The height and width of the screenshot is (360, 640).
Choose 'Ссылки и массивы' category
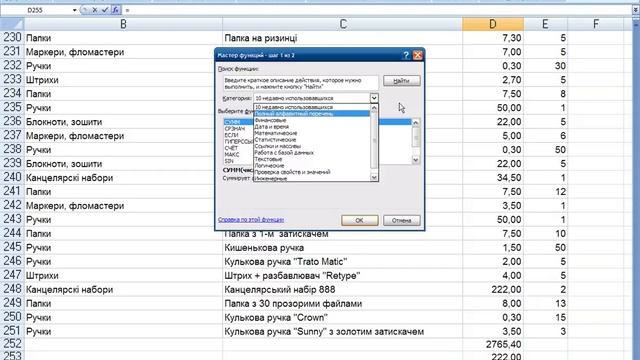pyautogui.click(x=311, y=146)
